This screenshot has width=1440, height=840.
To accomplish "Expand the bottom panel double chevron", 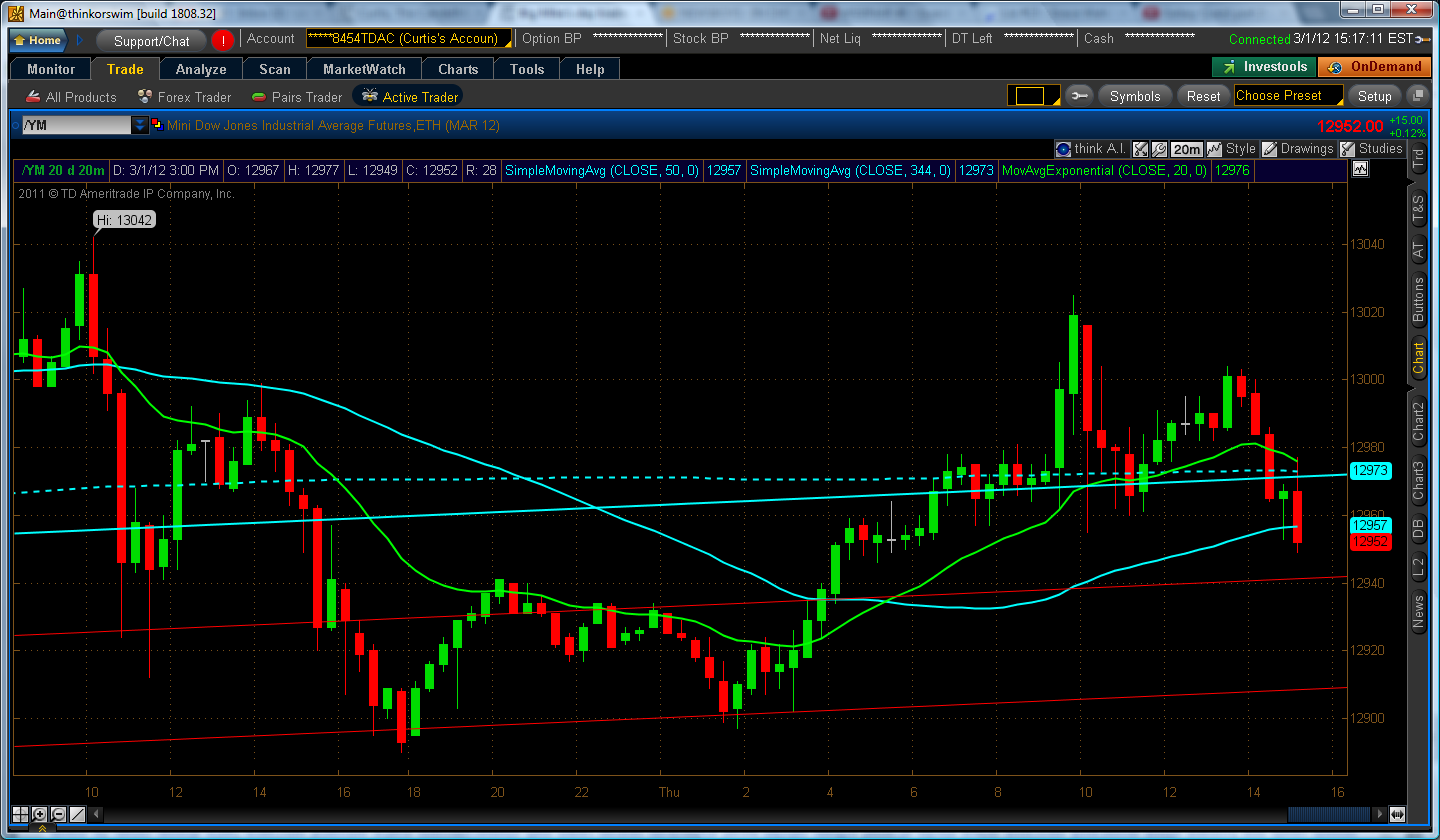I will pyautogui.click(x=43, y=830).
